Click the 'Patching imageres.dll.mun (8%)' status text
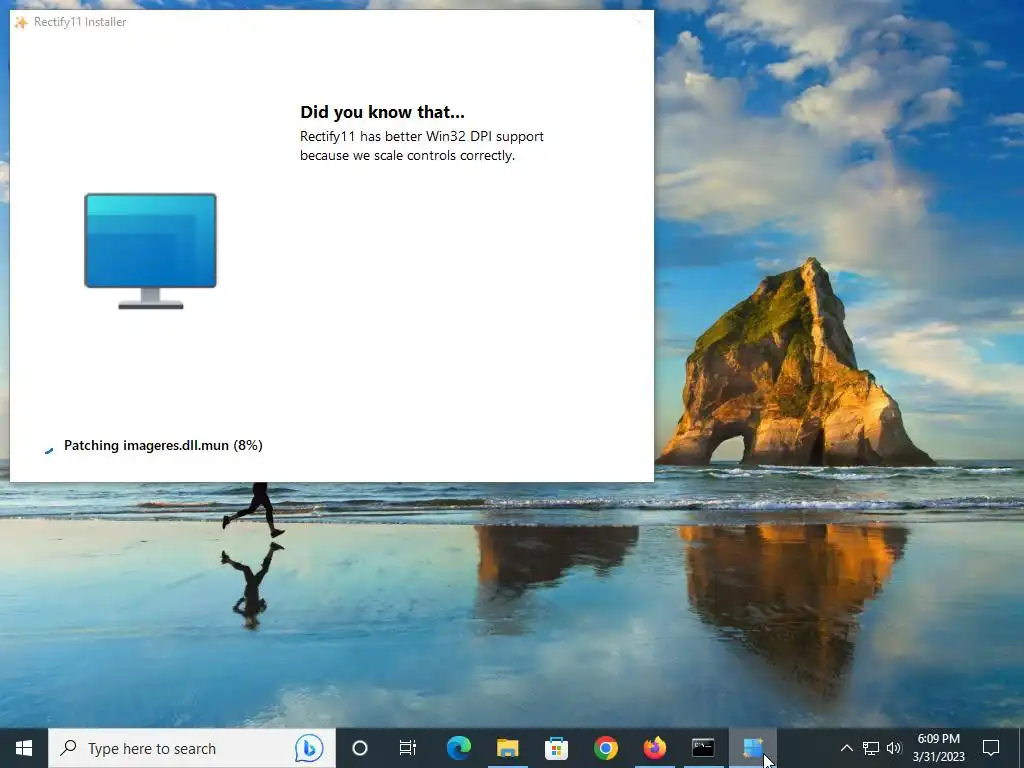 click(x=163, y=445)
